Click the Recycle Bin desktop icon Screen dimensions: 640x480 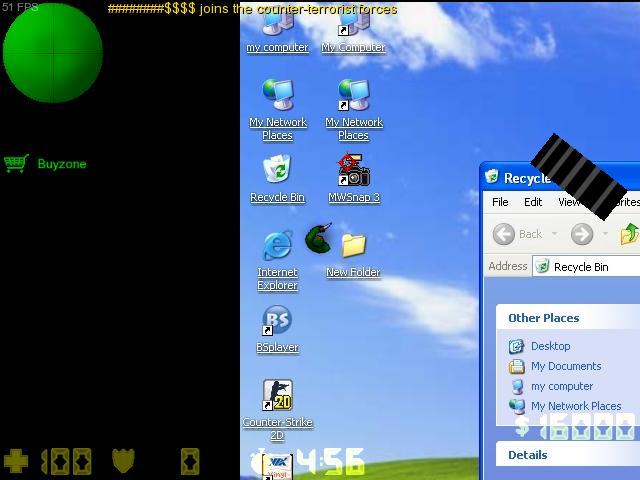pos(277,169)
